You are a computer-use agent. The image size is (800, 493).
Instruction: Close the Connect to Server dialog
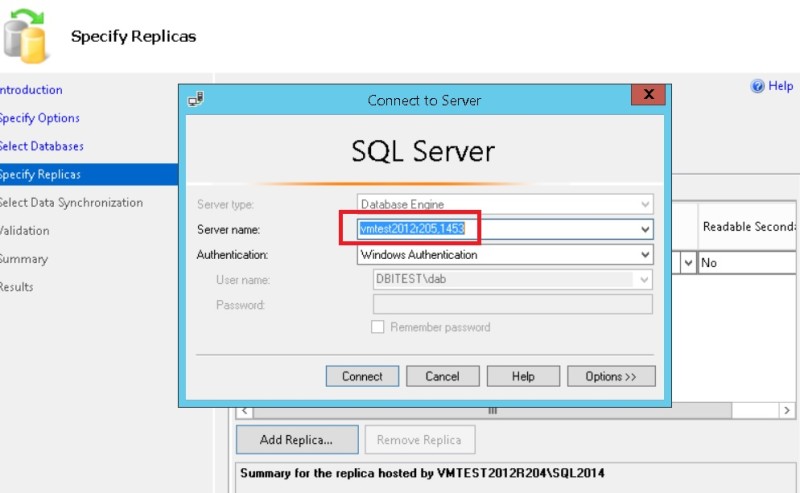click(648, 94)
